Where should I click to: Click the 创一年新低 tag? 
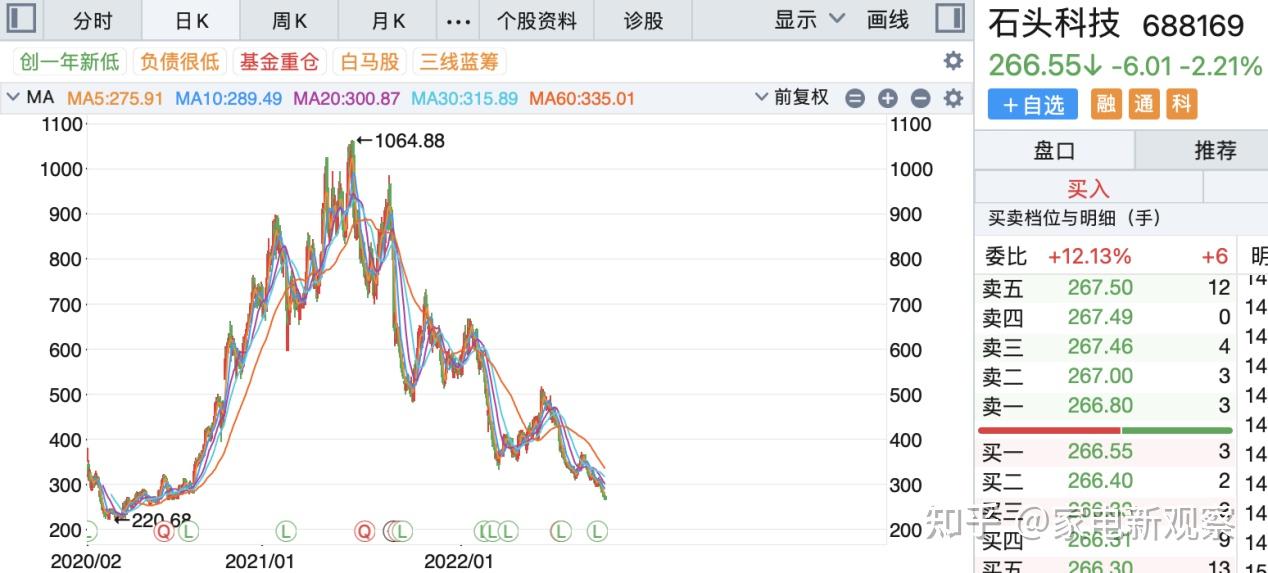click(x=69, y=62)
